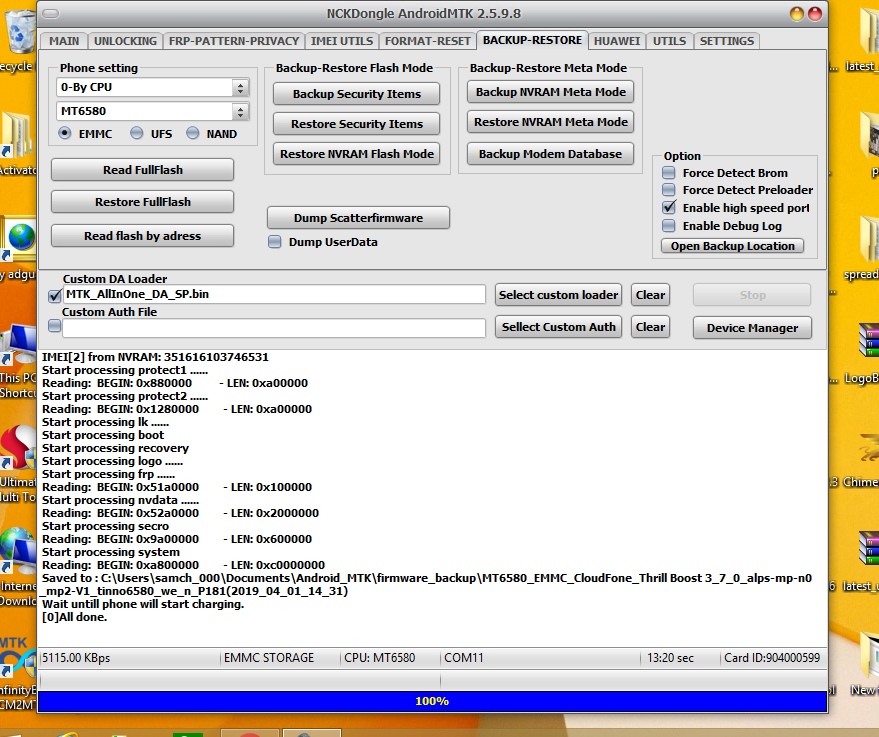Click Open Backup Location button

(732, 246)
